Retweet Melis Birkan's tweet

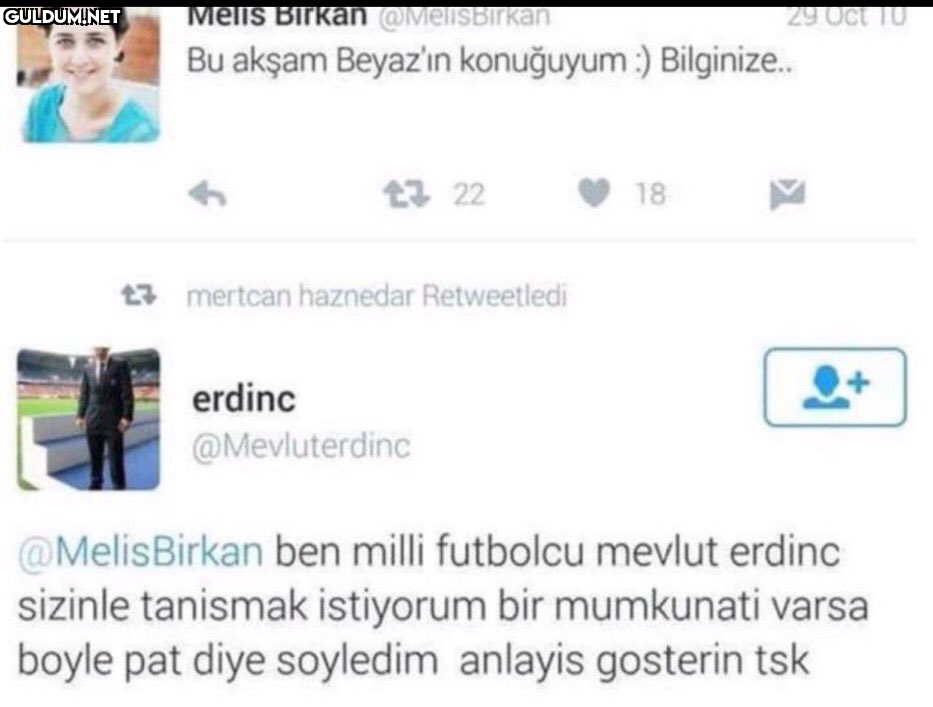coord(406,195)
